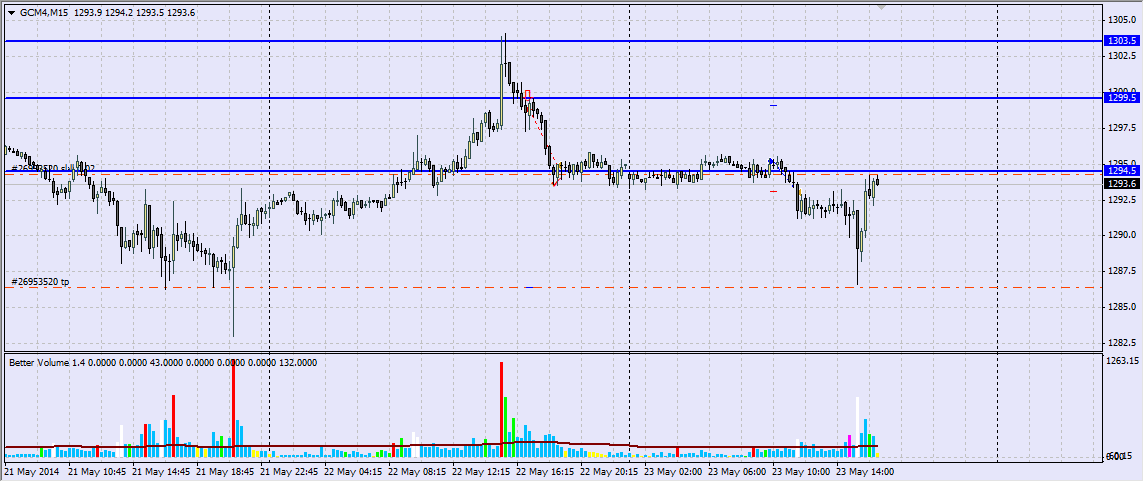Open the chart menu triangle beside GCM4,M15
Viewport: 1144px width, 482px height.
(x=11, y=12)
